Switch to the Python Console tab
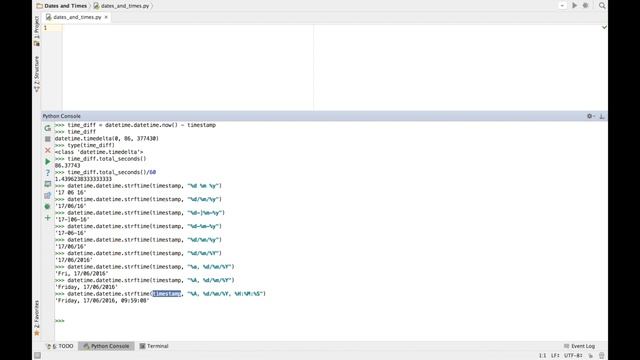The width and height of the screenshot is (640, 360). click(106, 346)
